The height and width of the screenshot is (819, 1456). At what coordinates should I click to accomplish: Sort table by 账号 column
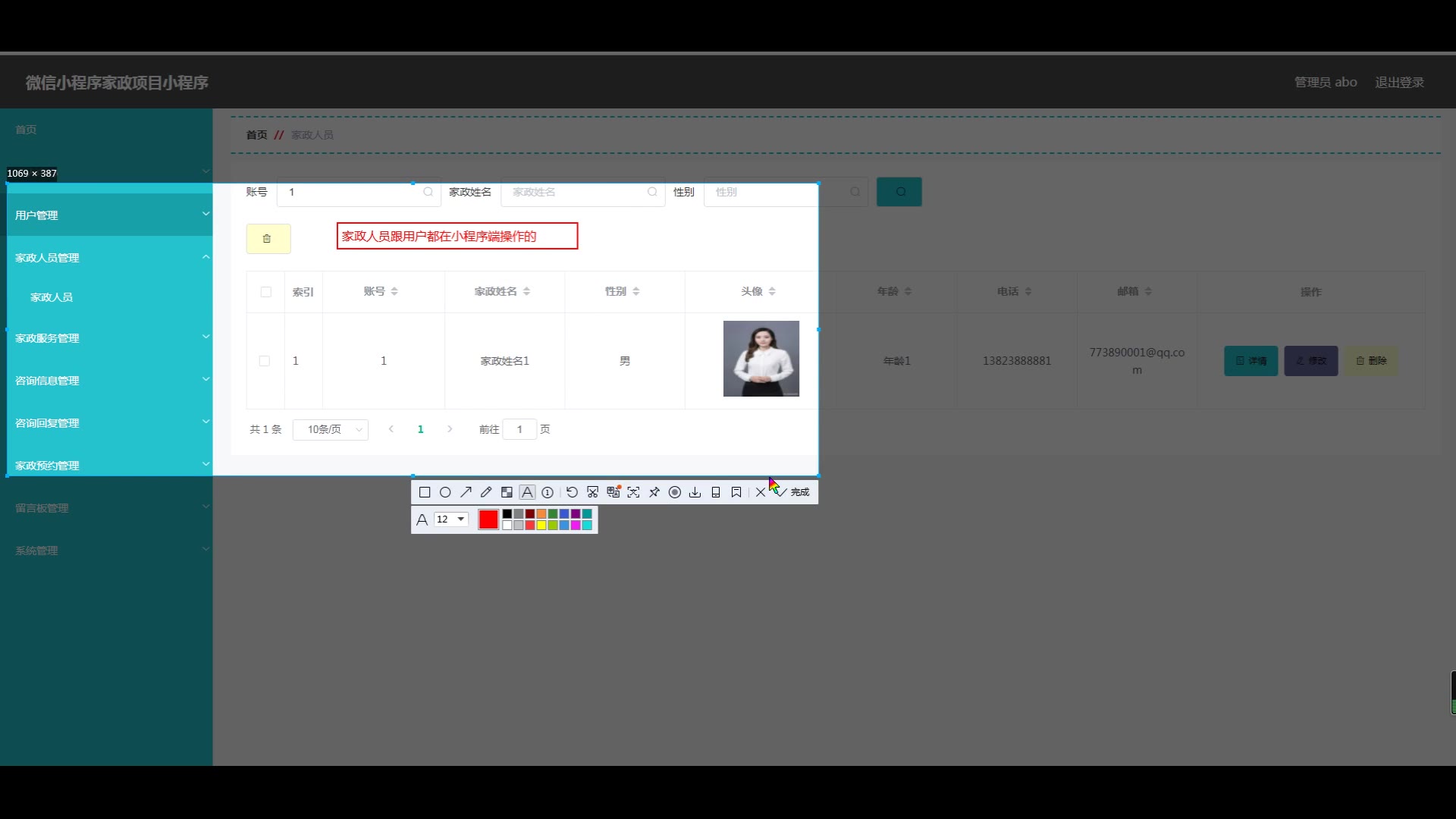(394, 291)
